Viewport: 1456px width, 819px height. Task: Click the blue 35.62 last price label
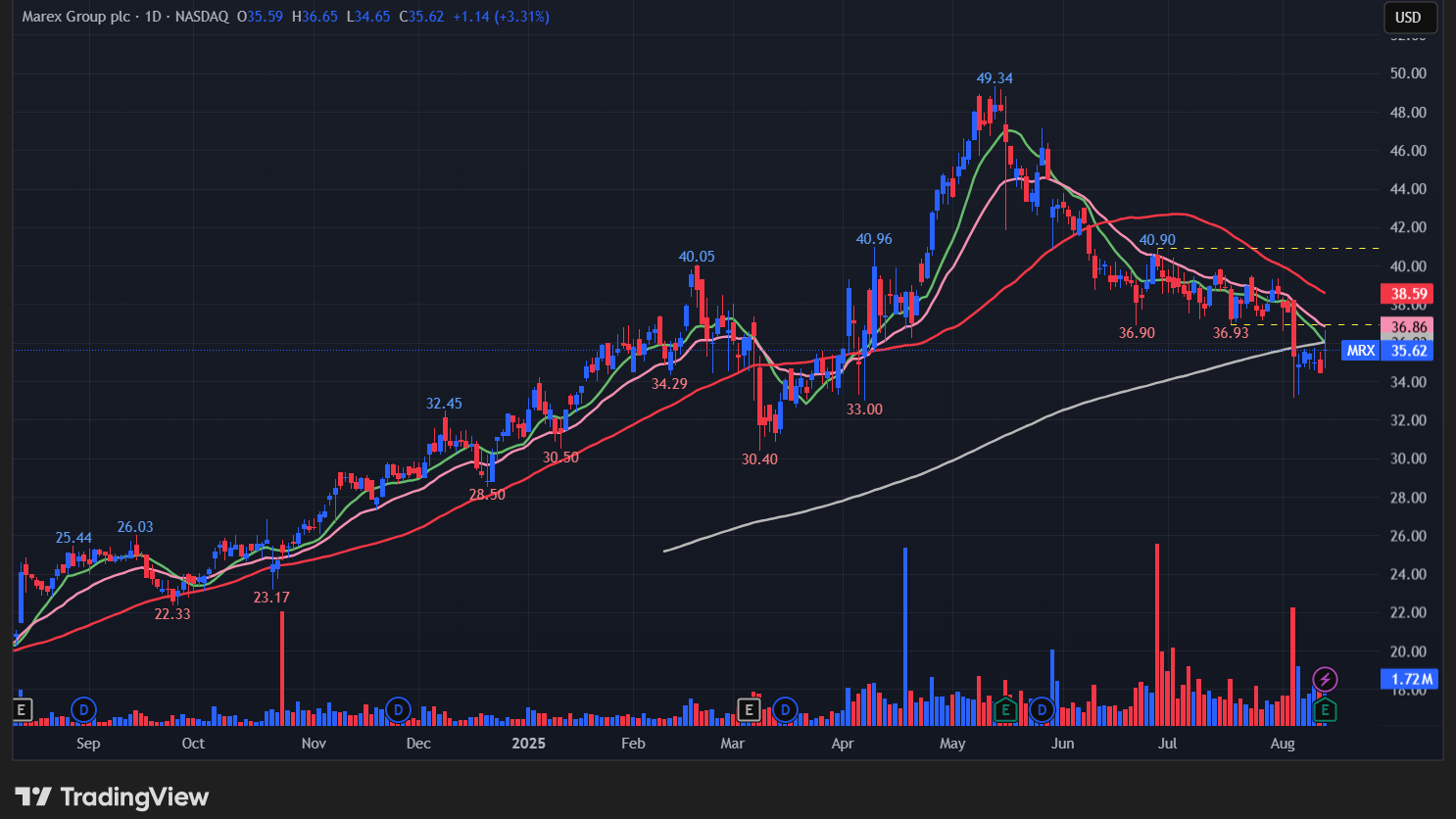point(1409,351)
